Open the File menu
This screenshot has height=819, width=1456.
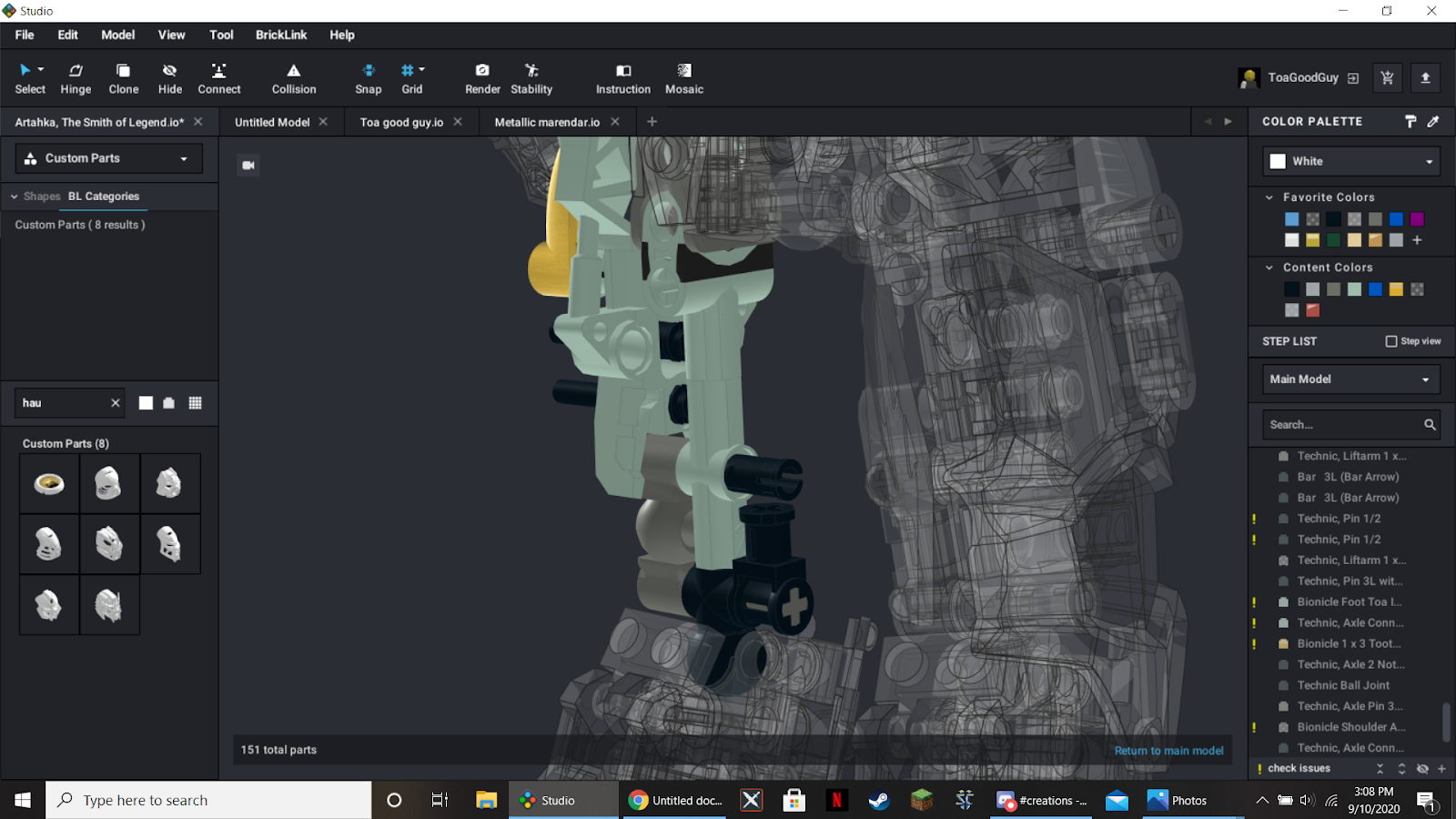click(x=25, y=35)
